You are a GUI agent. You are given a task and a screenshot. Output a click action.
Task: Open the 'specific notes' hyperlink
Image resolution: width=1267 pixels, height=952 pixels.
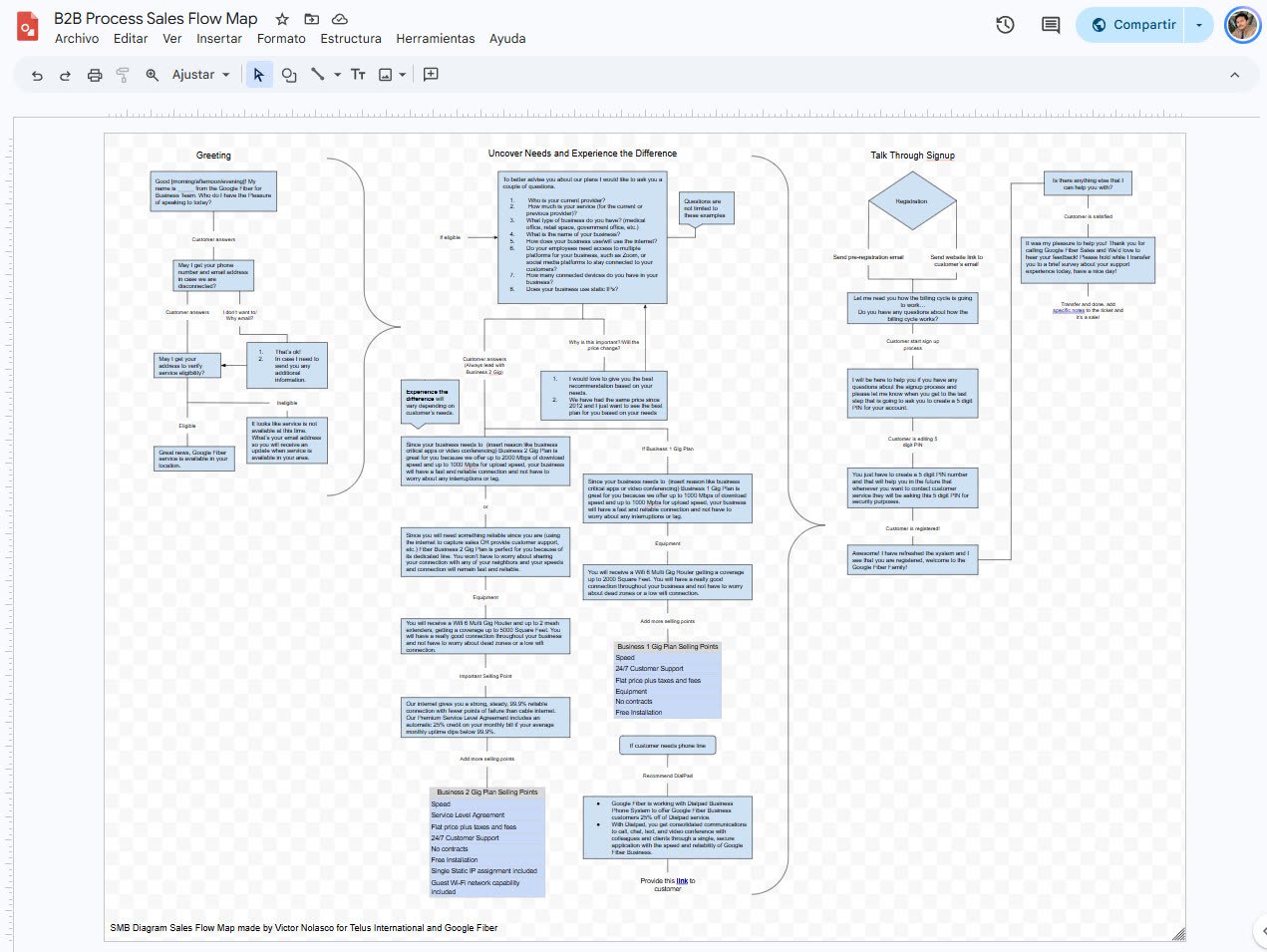tap(1069, 311)
